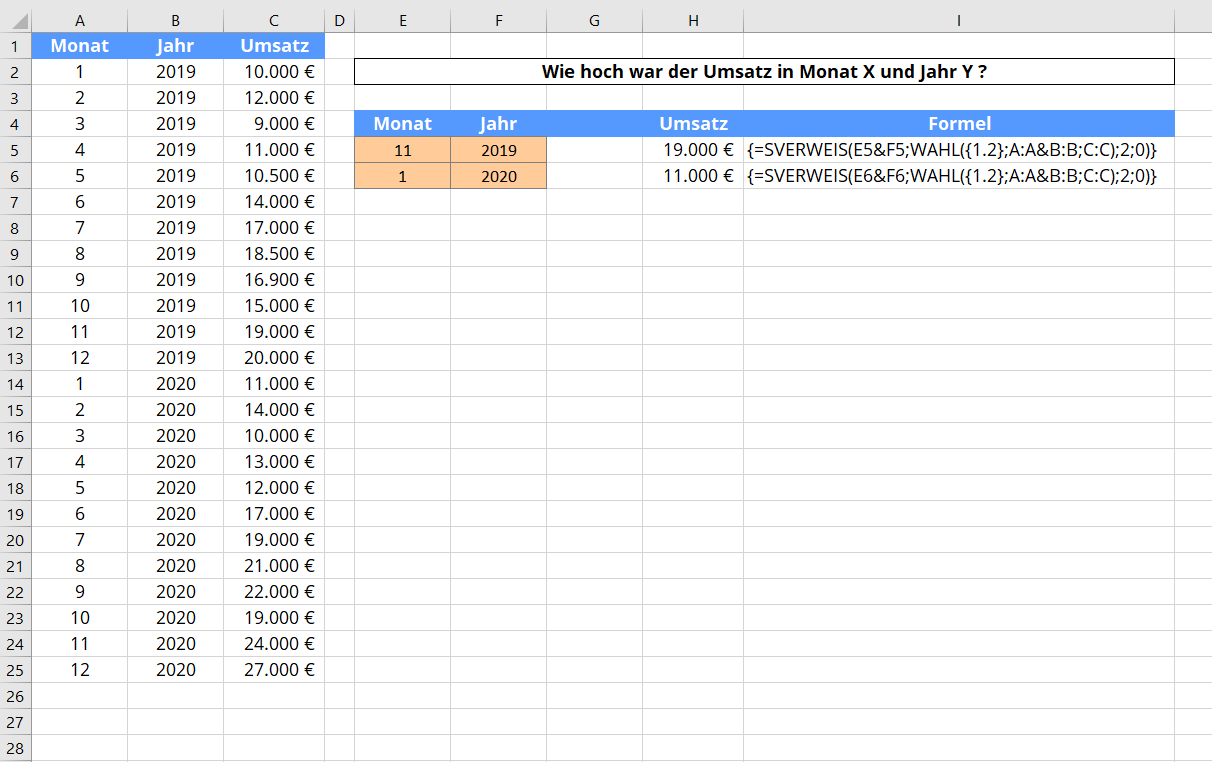Image resolution: width=1212 pixels, height=762 pixels.
Task: Select row 28 header
Action: (15, 748)
